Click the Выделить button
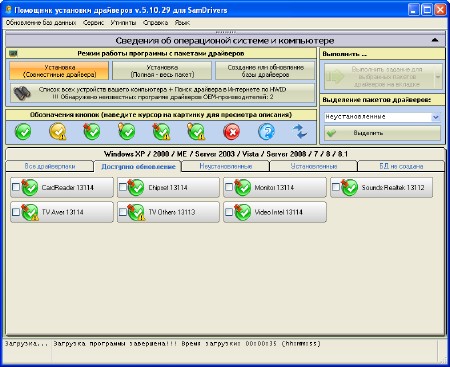This screenshot has width=450, height=367. 382,133
